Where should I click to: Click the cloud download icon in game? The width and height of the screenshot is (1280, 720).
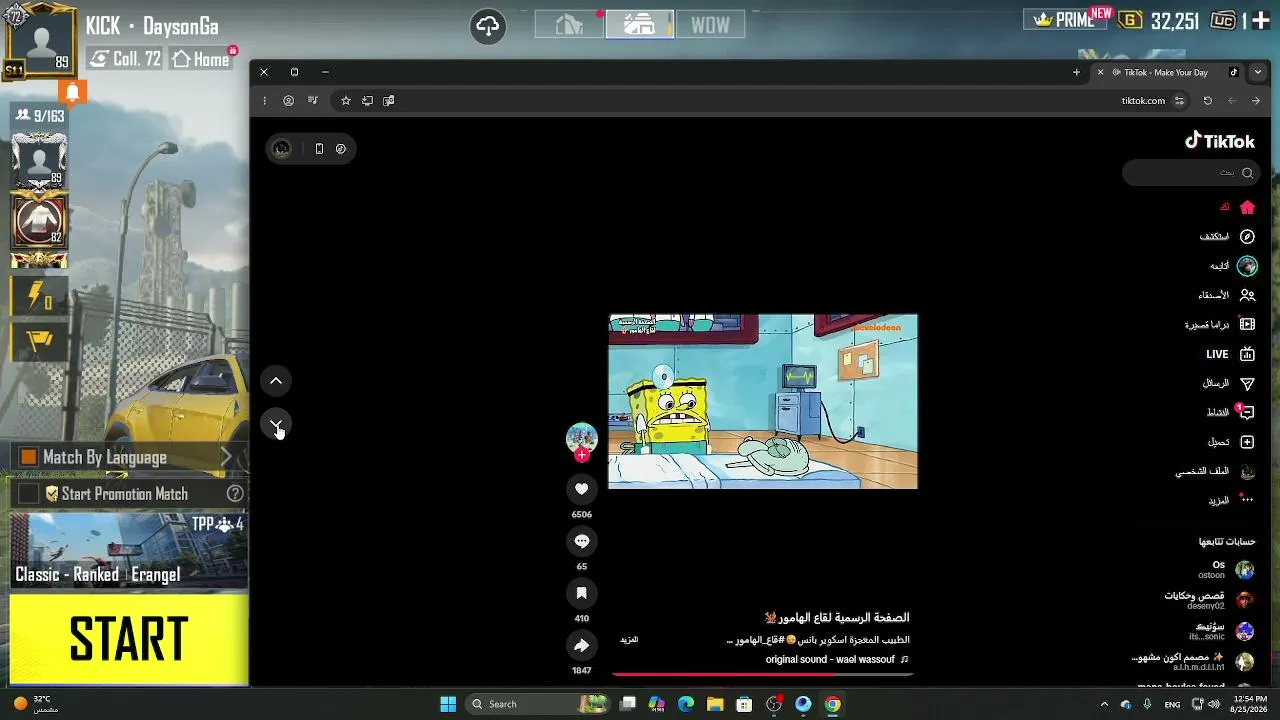(488, 26)
